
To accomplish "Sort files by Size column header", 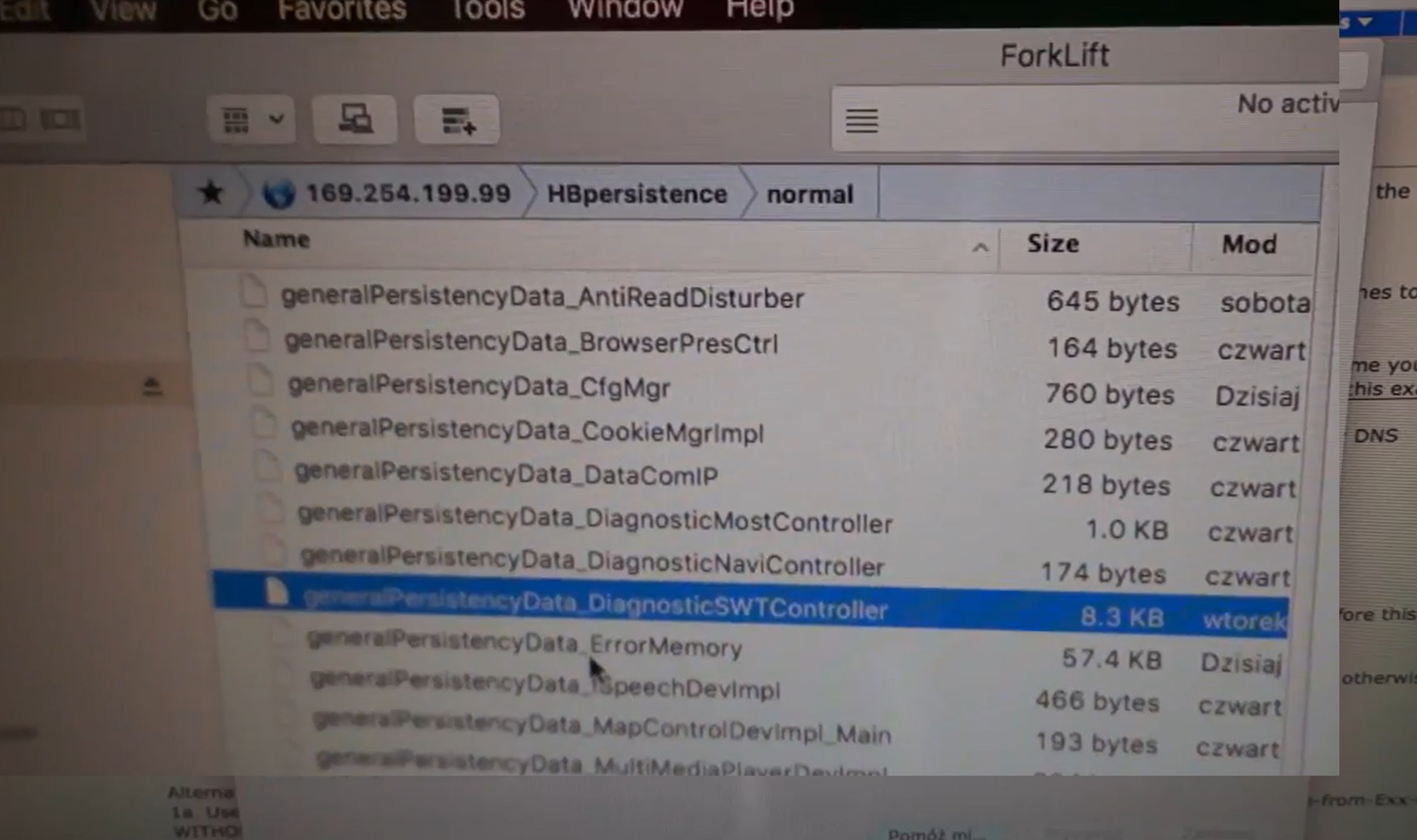I will click(x=1053, y=244).
